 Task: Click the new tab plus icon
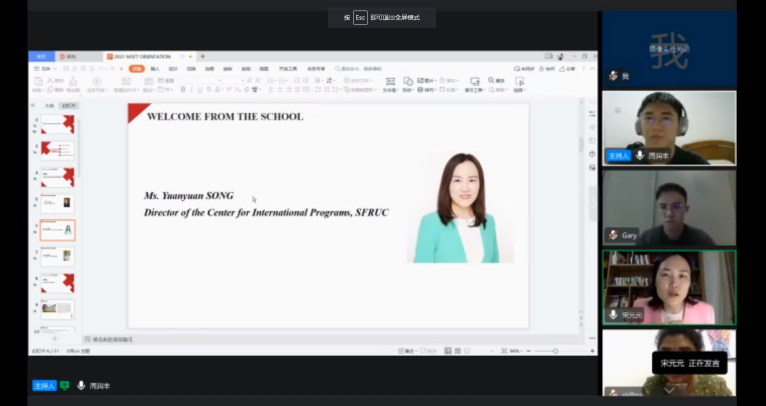tap(203, 57)
